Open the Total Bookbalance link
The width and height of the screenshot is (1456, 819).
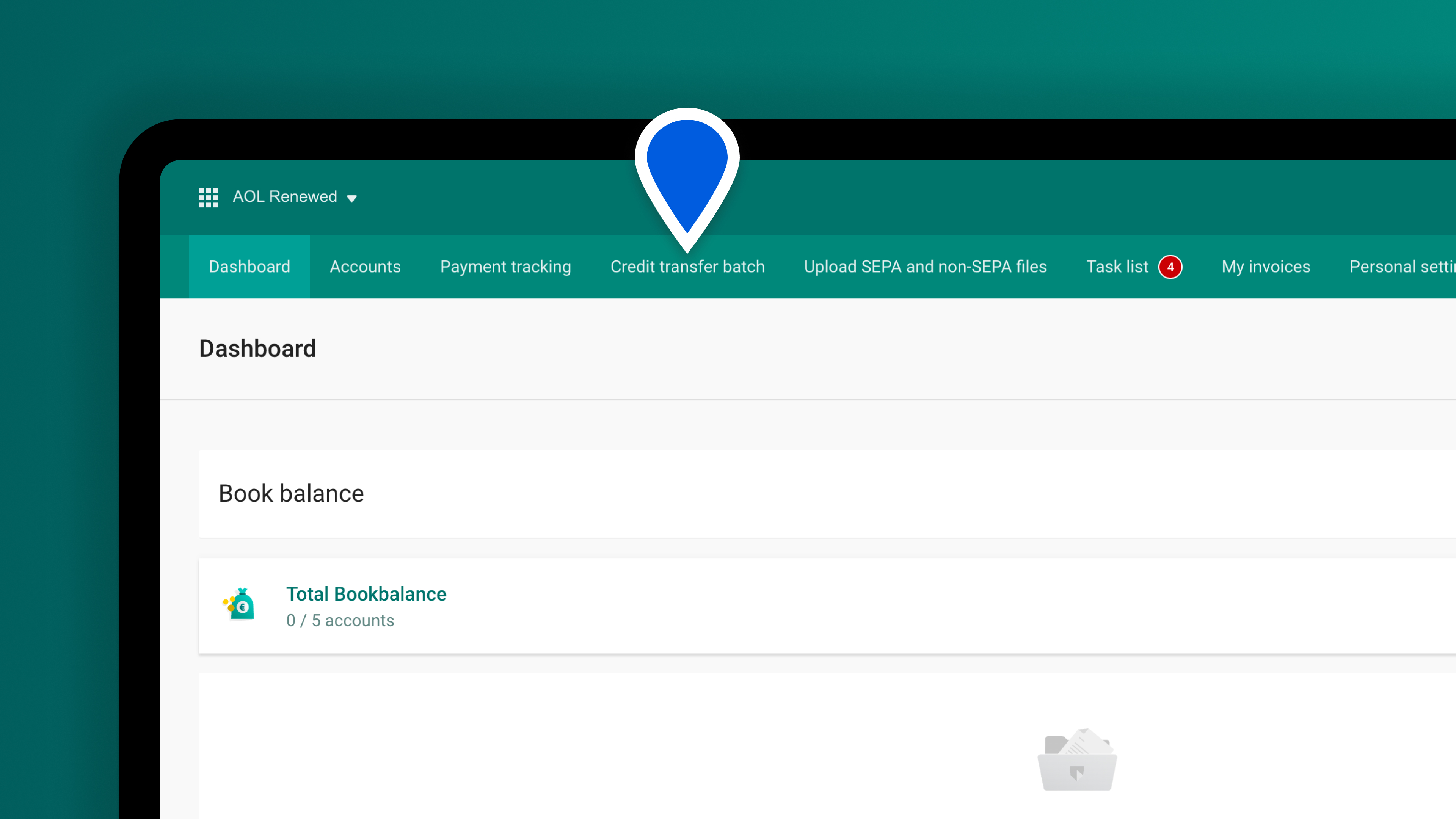tap(366, 594)
